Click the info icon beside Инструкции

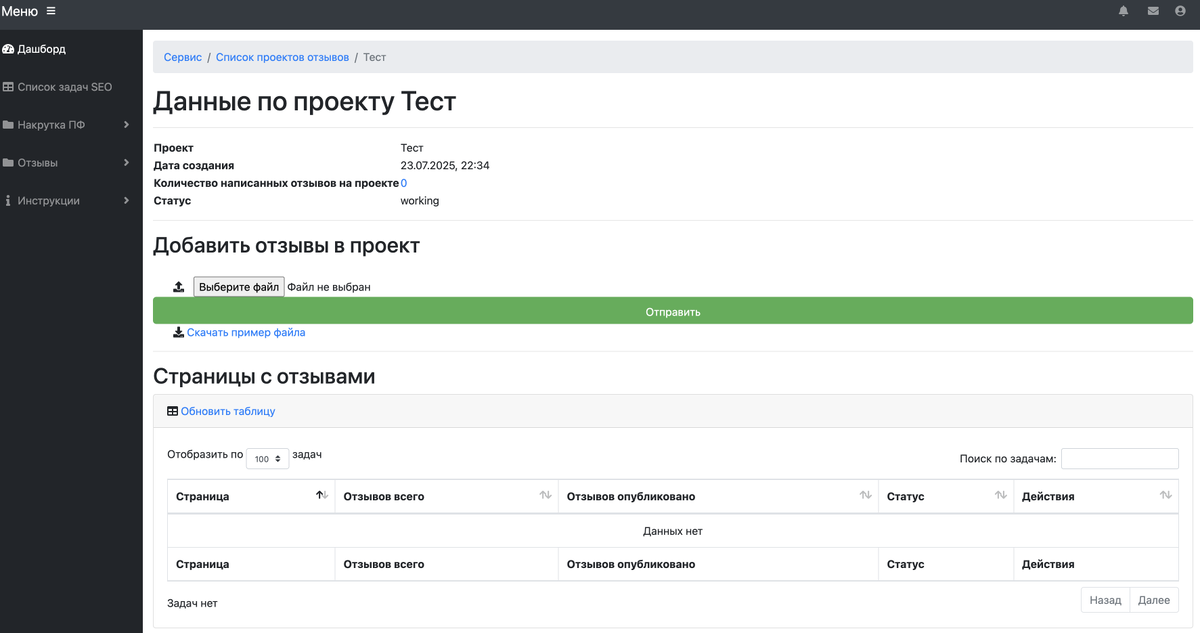pos(9,200)
